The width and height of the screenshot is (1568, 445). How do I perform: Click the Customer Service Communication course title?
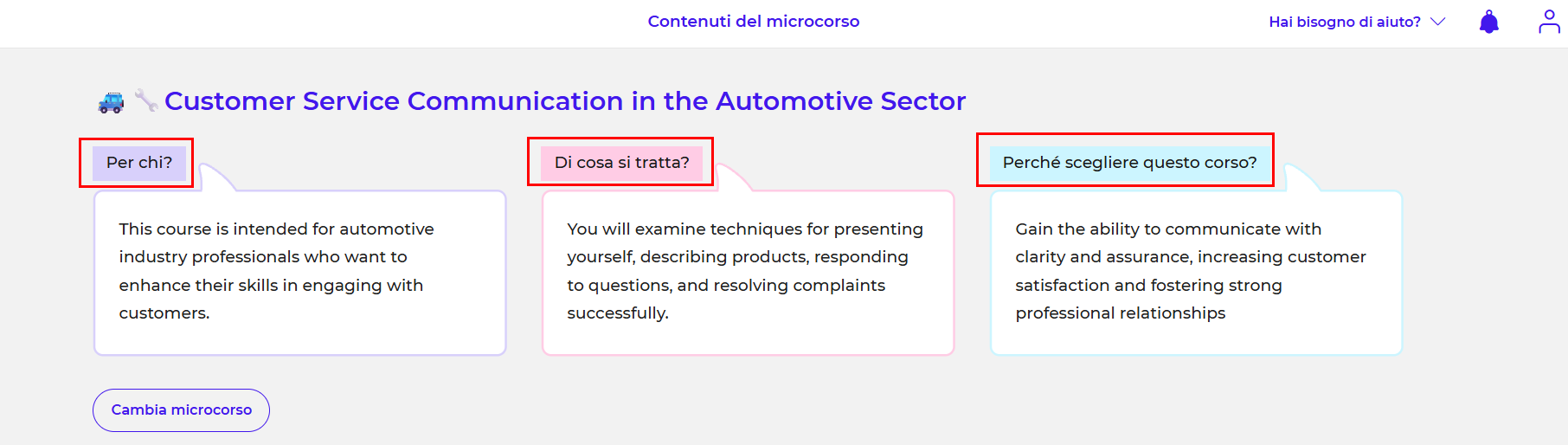(x=564, y=101)
